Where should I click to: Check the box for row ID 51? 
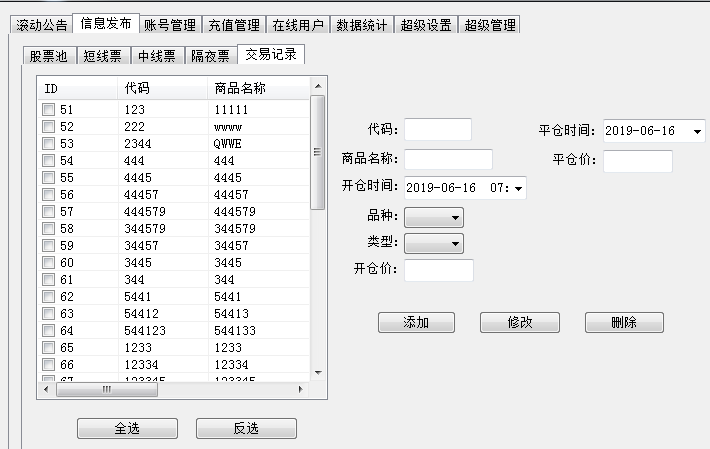[48, 110]
